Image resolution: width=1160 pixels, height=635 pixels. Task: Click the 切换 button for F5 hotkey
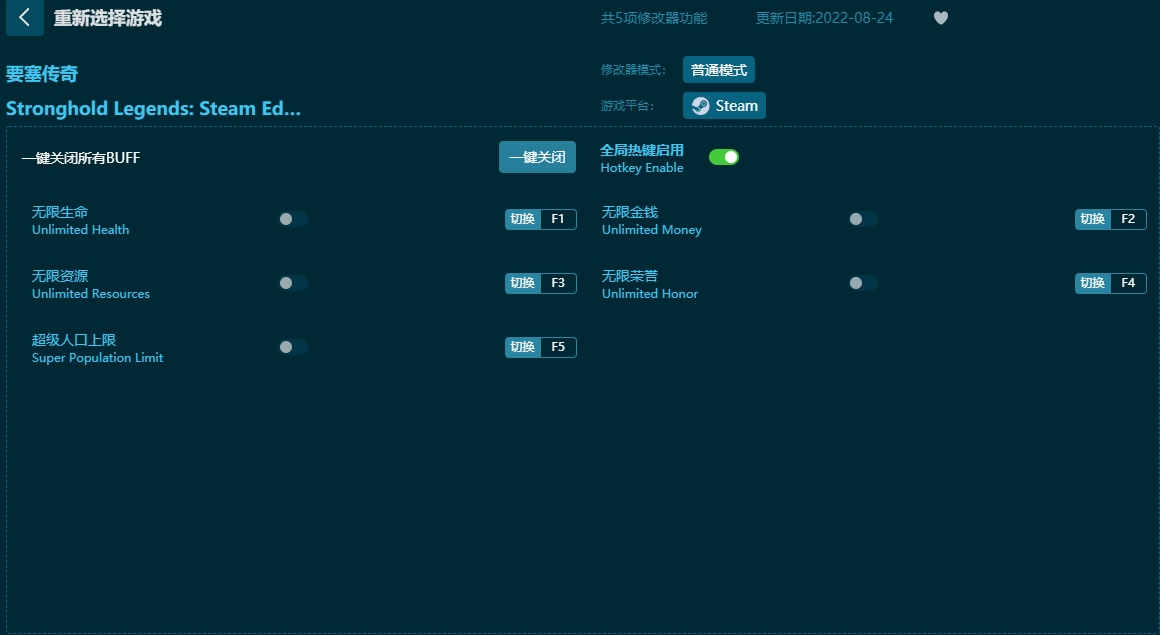pos(522,347)
